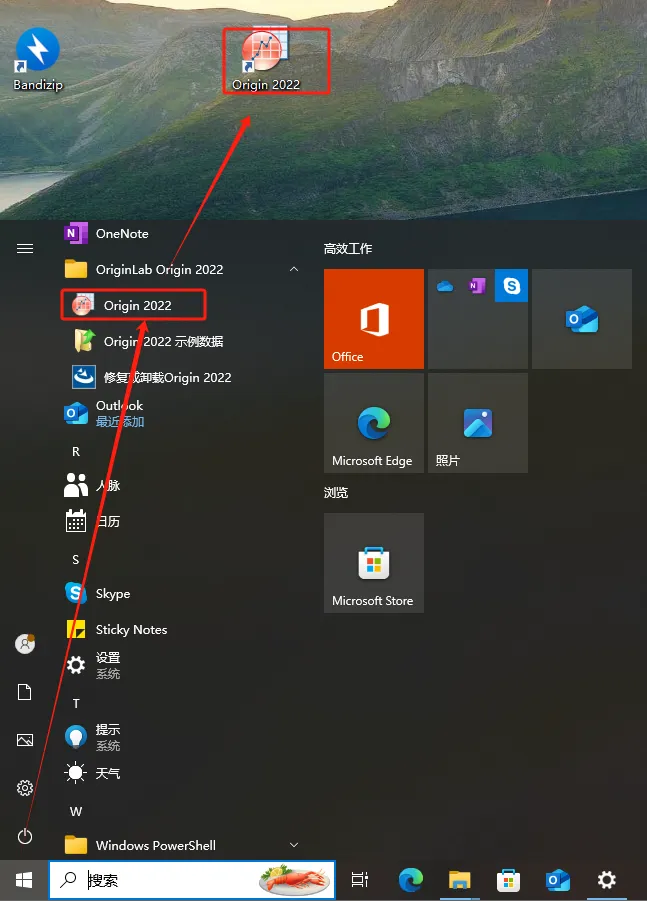This screenshot has width=647, height=901.
Task: Open 日历 (Calendar) app
Action: coord(92,521)
